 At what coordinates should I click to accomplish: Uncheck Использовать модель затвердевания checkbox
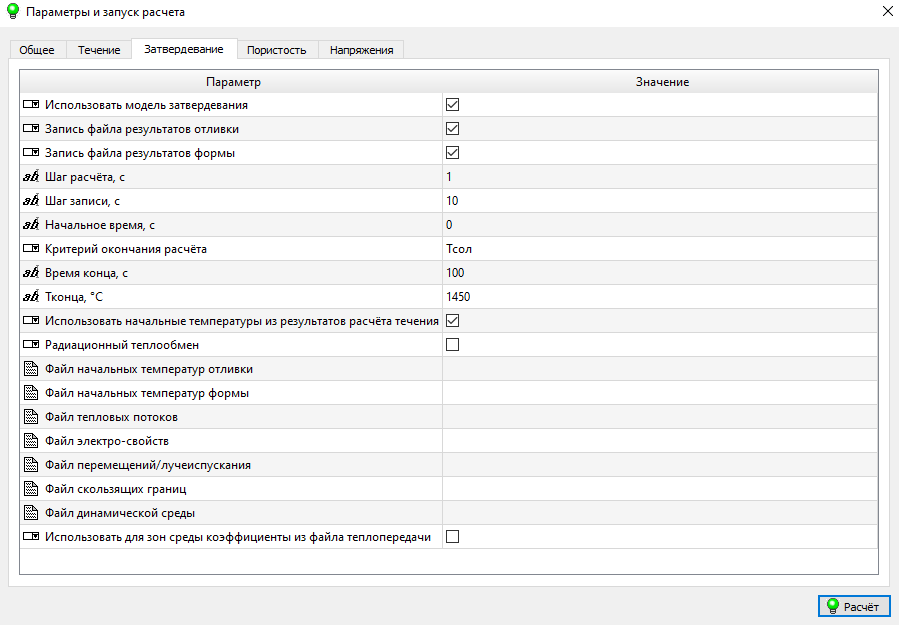point(452,105)
